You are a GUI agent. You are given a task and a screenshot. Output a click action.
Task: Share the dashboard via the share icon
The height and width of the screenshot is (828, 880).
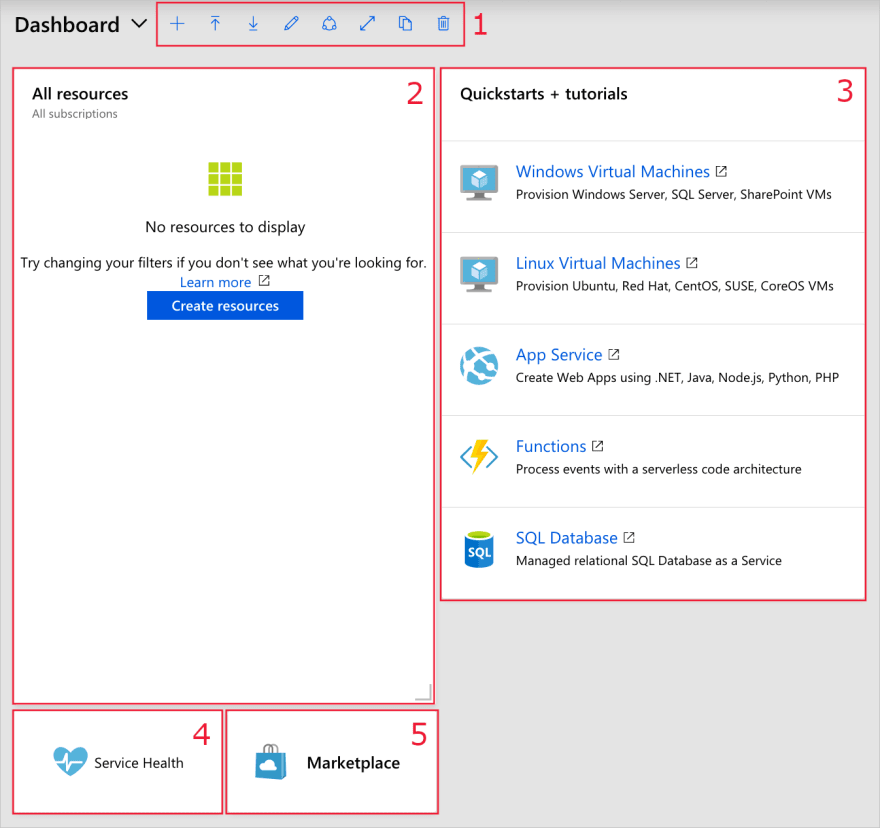[x=329, y=24]
